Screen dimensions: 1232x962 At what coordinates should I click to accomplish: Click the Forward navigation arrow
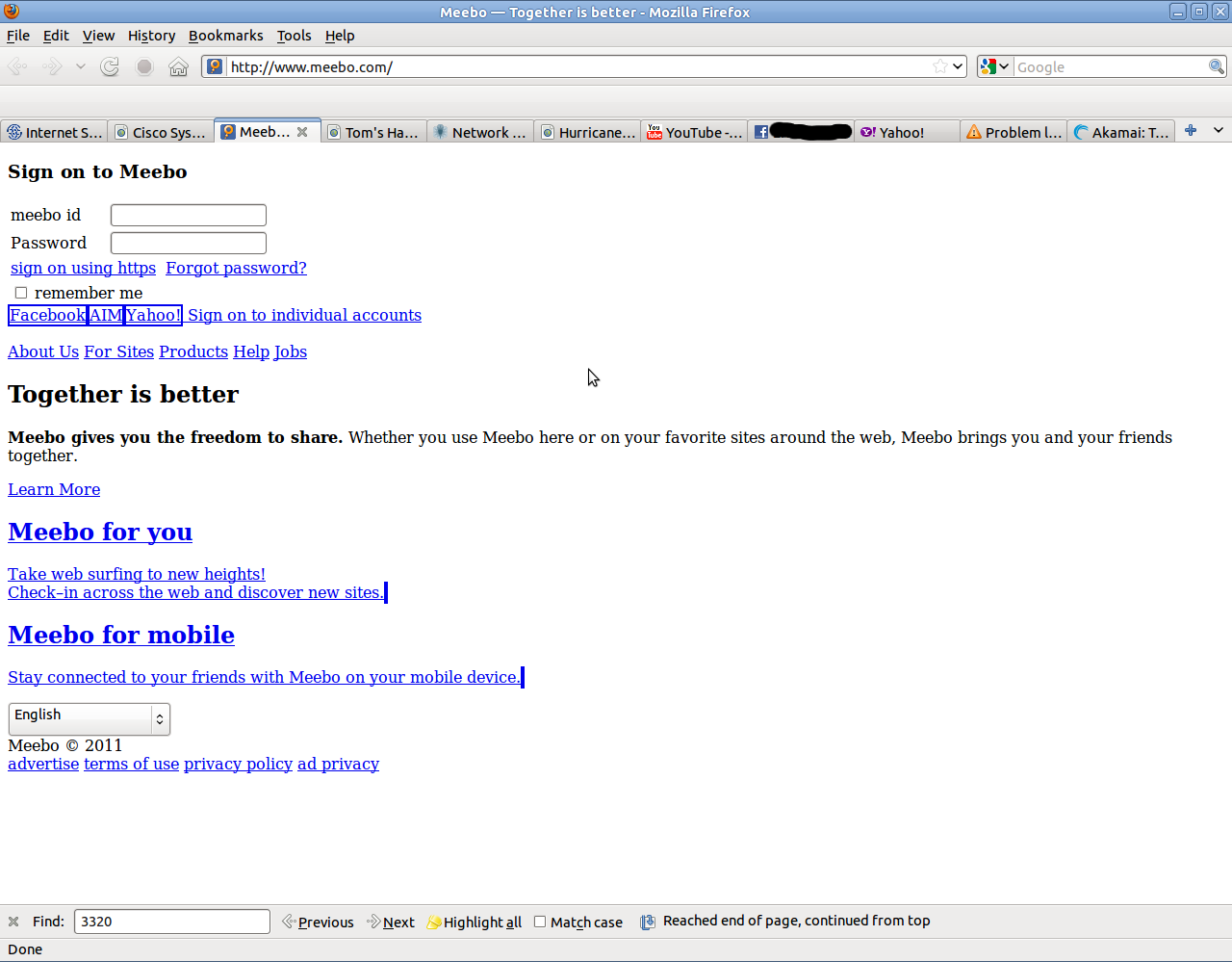(x=52, y=66)
